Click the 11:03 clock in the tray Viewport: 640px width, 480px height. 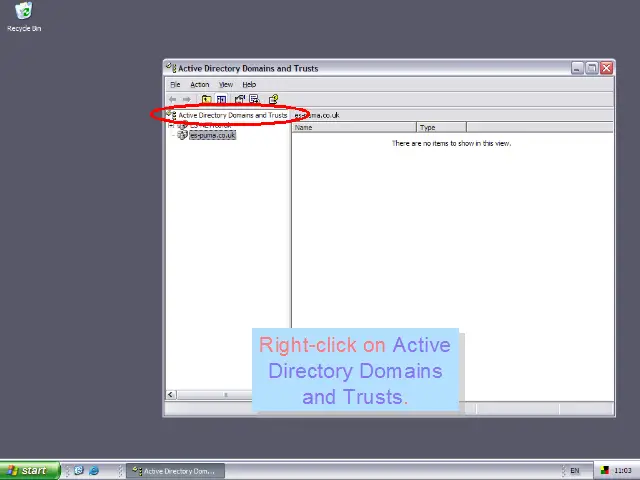point(622,471)
